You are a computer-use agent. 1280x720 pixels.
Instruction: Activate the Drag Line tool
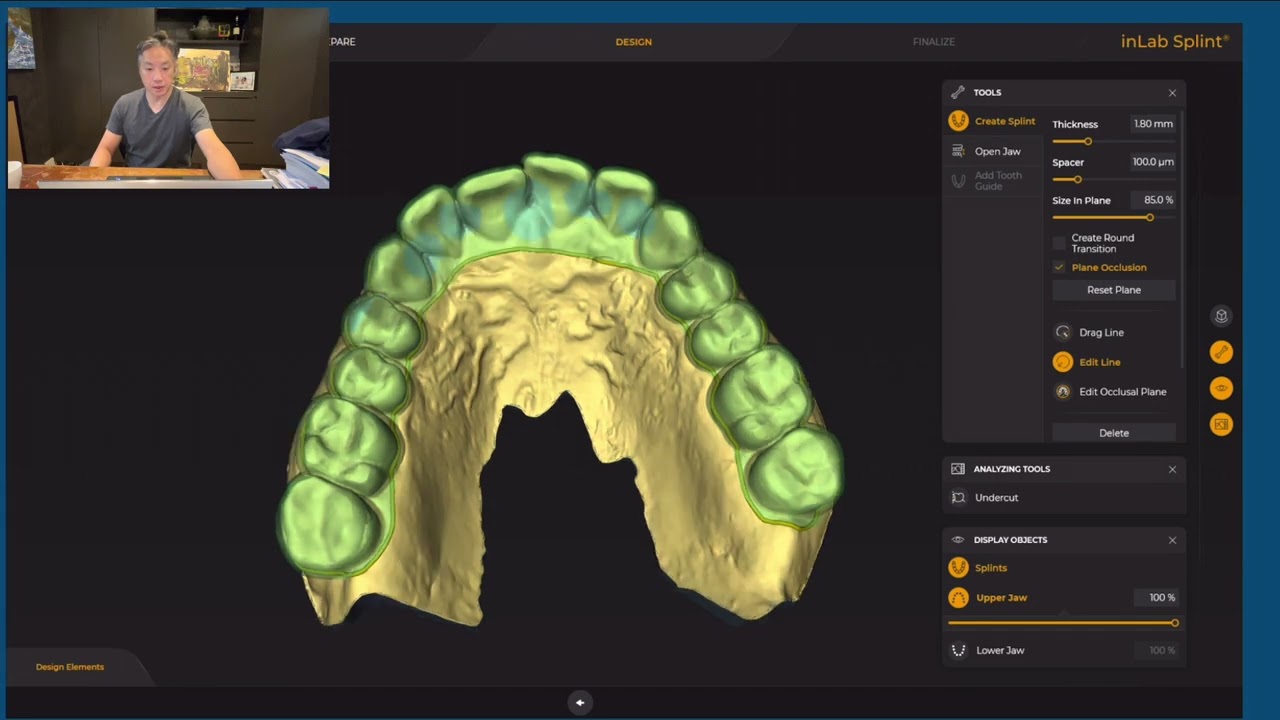tap(1089, 332)
